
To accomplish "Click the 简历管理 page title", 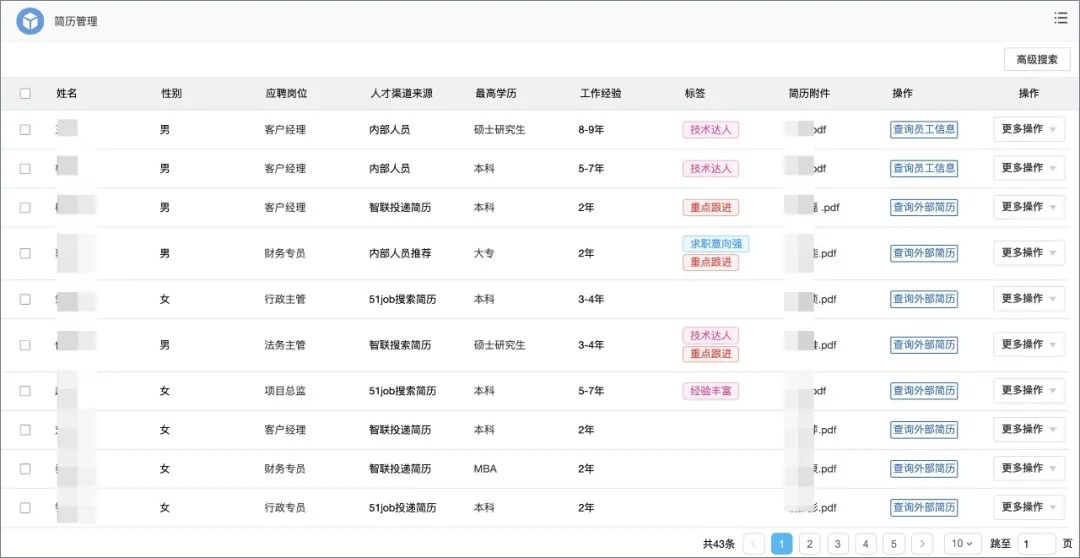I will coord(76,21).
